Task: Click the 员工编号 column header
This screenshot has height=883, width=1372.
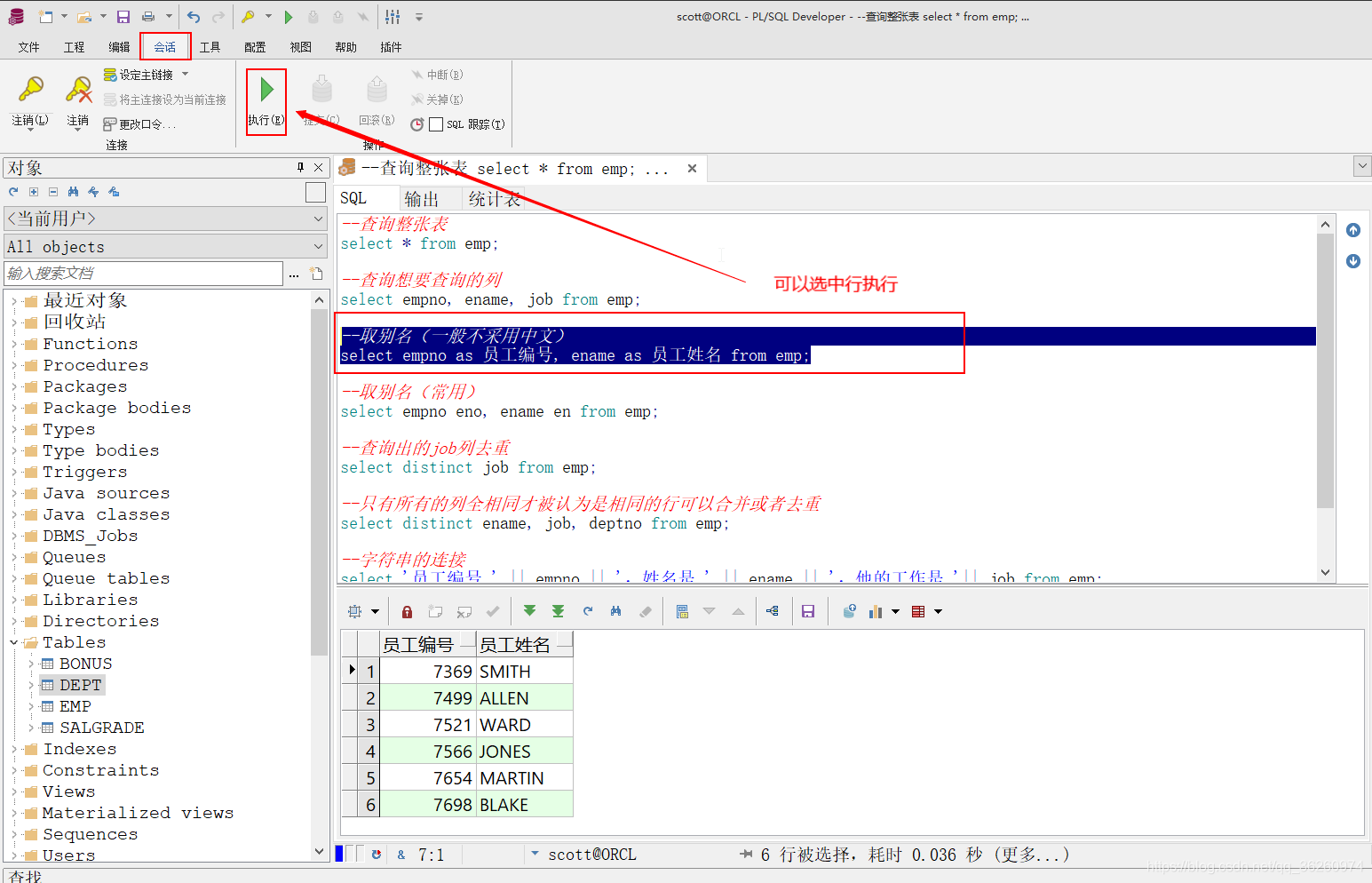Action: (x=427, y=645)
